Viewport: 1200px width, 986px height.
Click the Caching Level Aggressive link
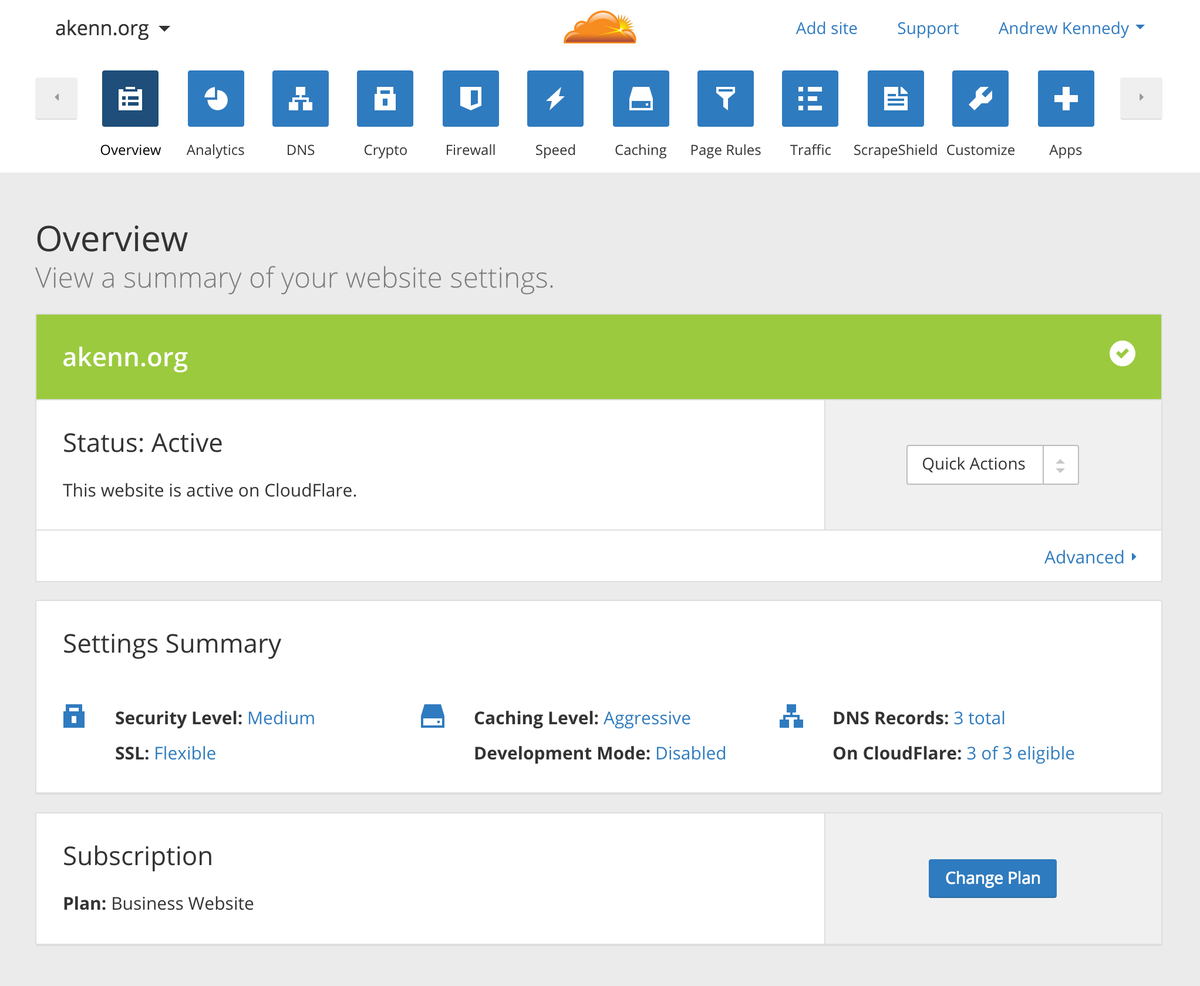[647, 718]
